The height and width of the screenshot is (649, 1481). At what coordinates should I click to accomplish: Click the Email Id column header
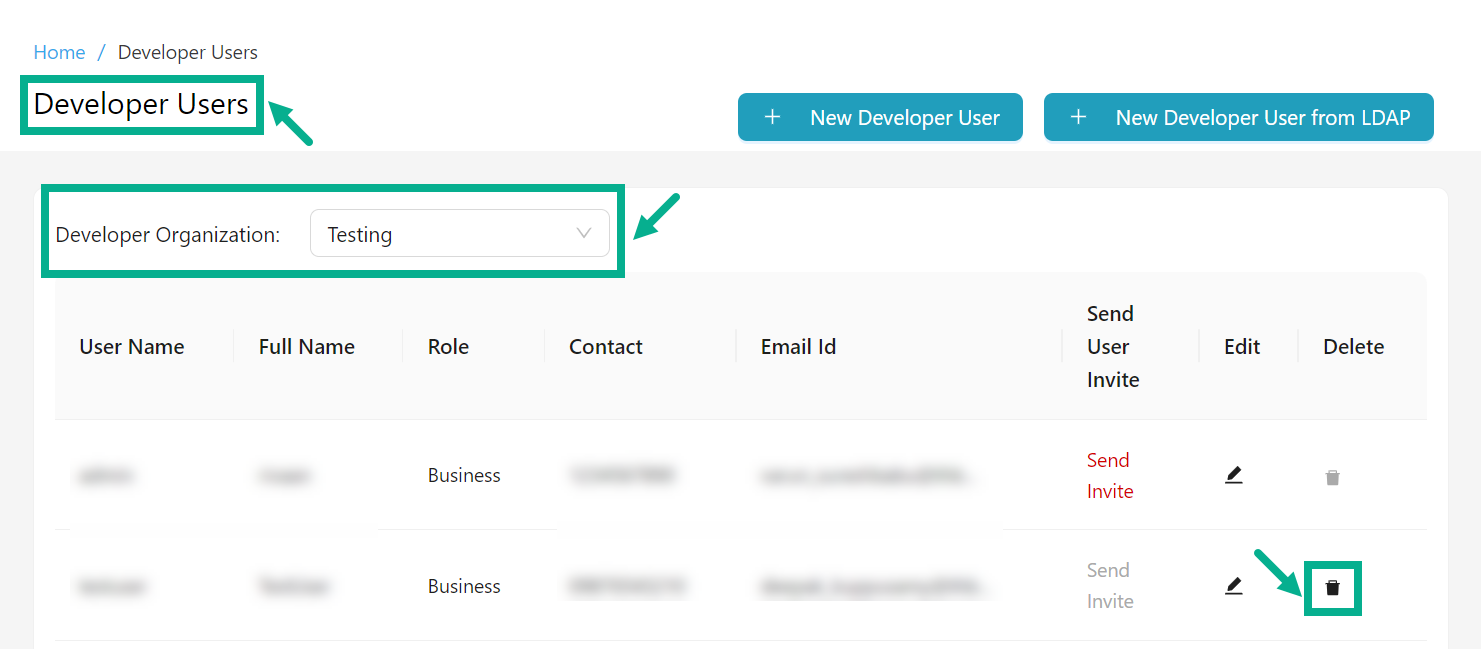pyautogui.click(x=798, y=347)
